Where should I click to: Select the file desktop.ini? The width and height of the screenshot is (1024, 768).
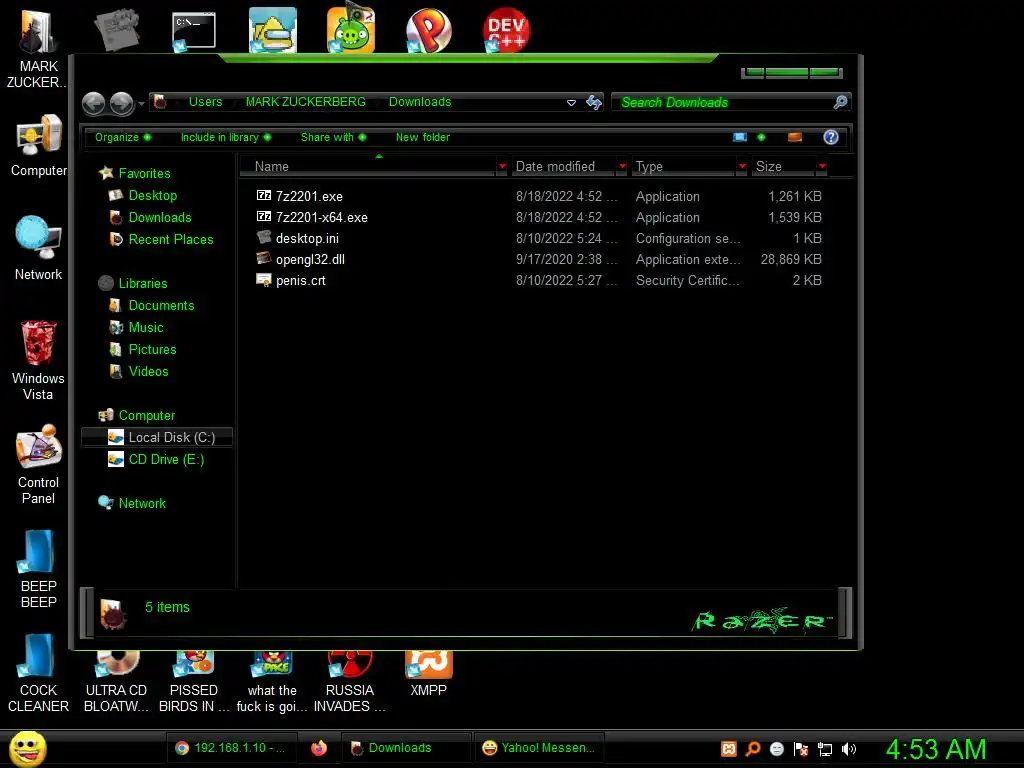click(307, 238)
